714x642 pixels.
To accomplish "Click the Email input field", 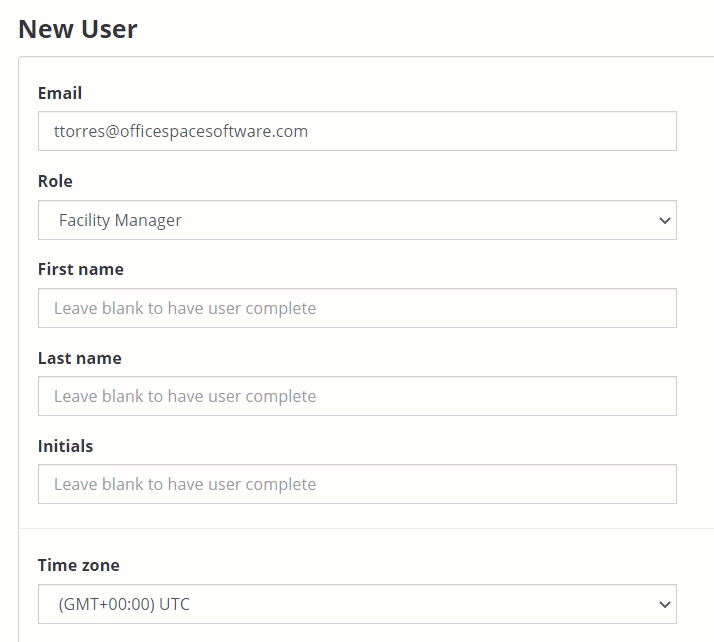I will click(x=357, y=131).
